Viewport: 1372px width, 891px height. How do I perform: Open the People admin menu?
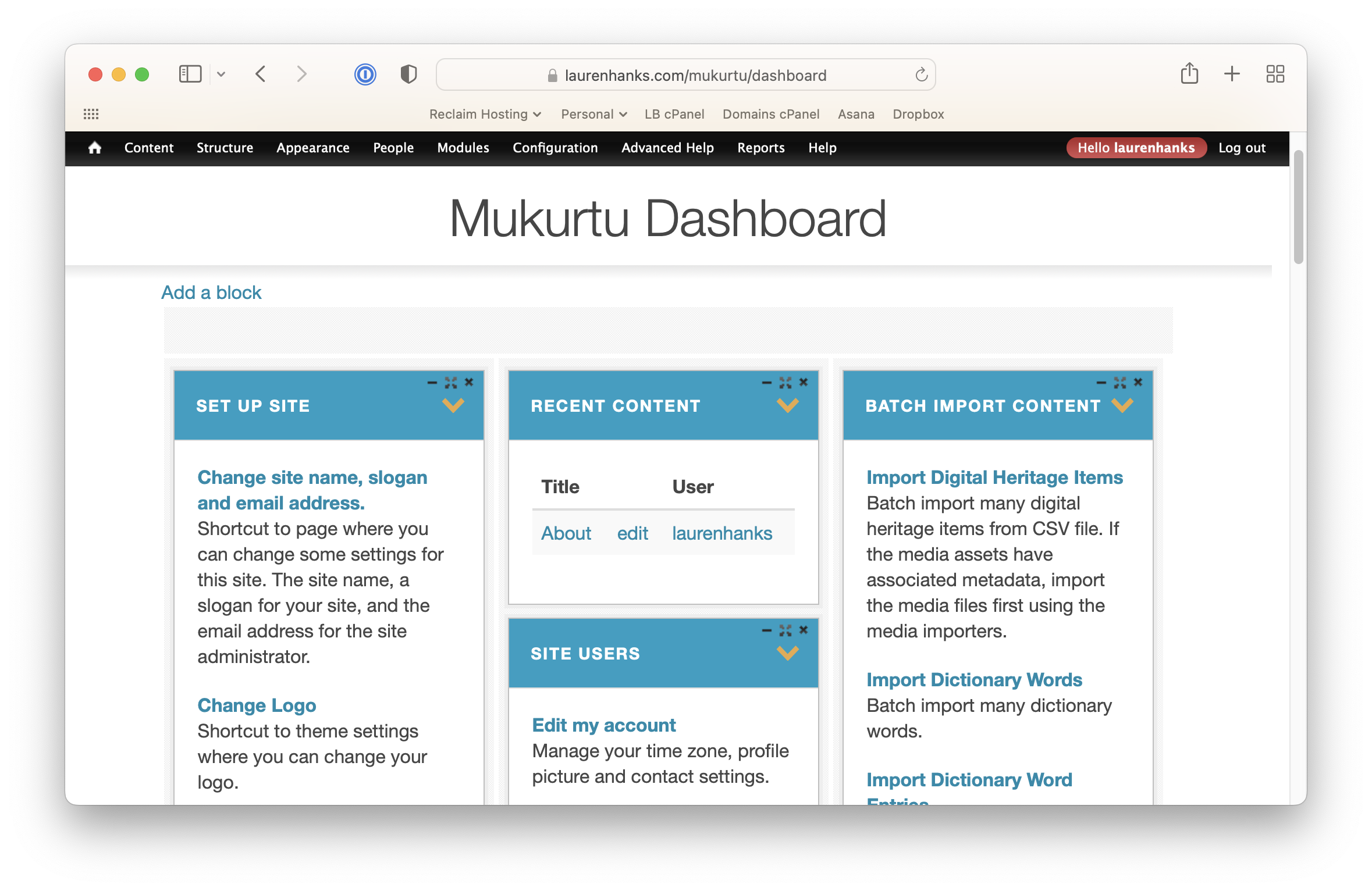pos(393,148)
